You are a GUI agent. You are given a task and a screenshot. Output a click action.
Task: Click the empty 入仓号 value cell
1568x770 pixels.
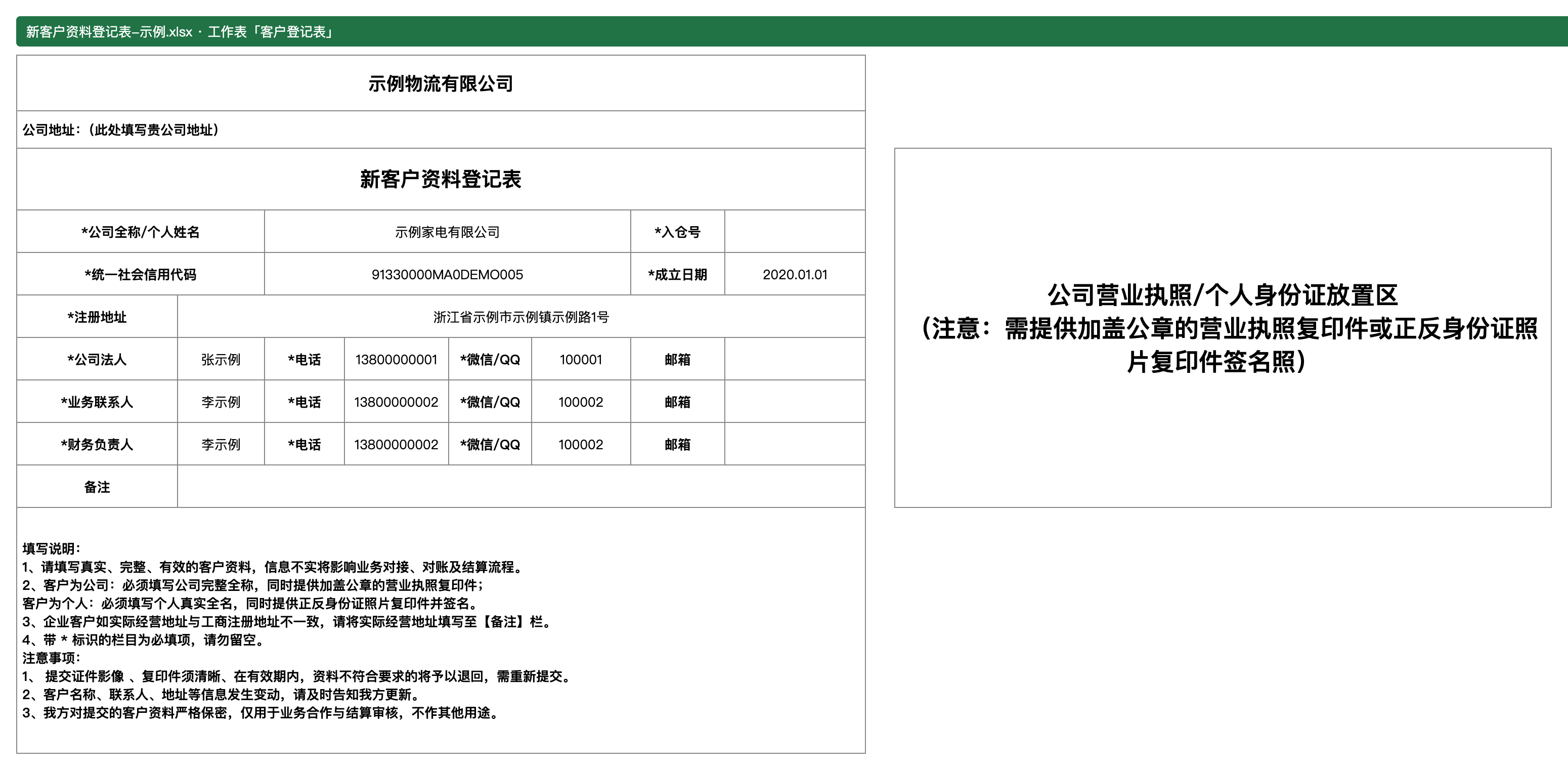[x=795, y=232]
